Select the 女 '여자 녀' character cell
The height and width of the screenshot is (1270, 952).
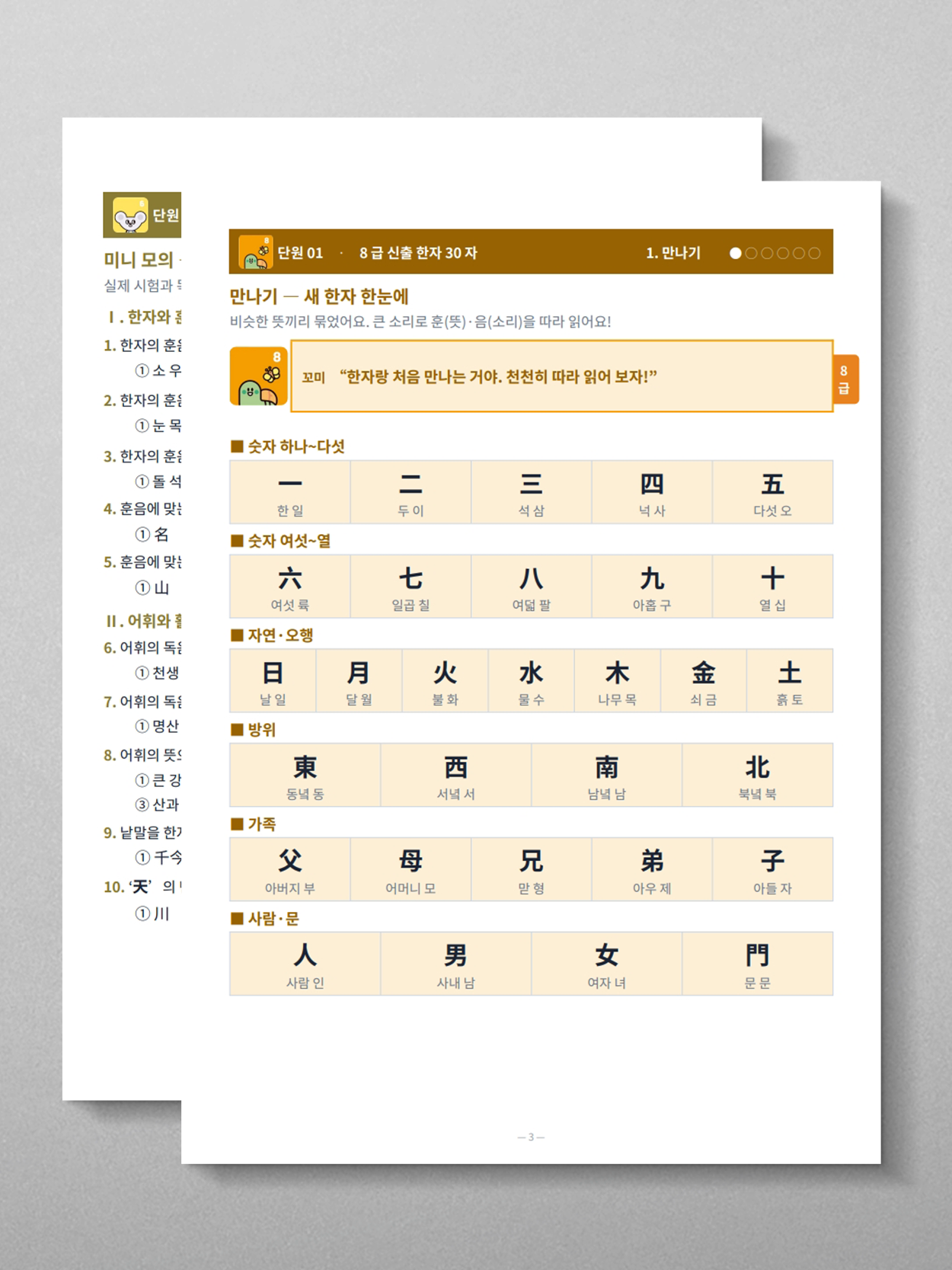607,964
